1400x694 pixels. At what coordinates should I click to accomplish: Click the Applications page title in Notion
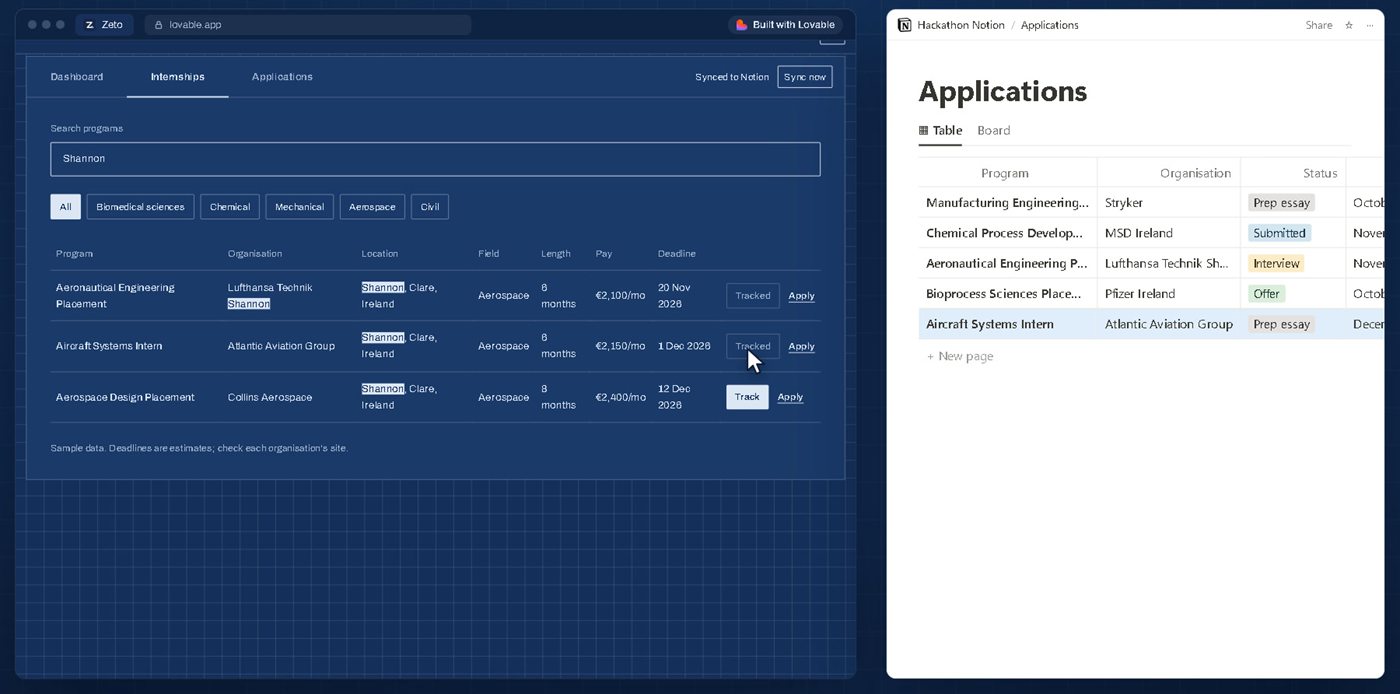(1002, 91)
